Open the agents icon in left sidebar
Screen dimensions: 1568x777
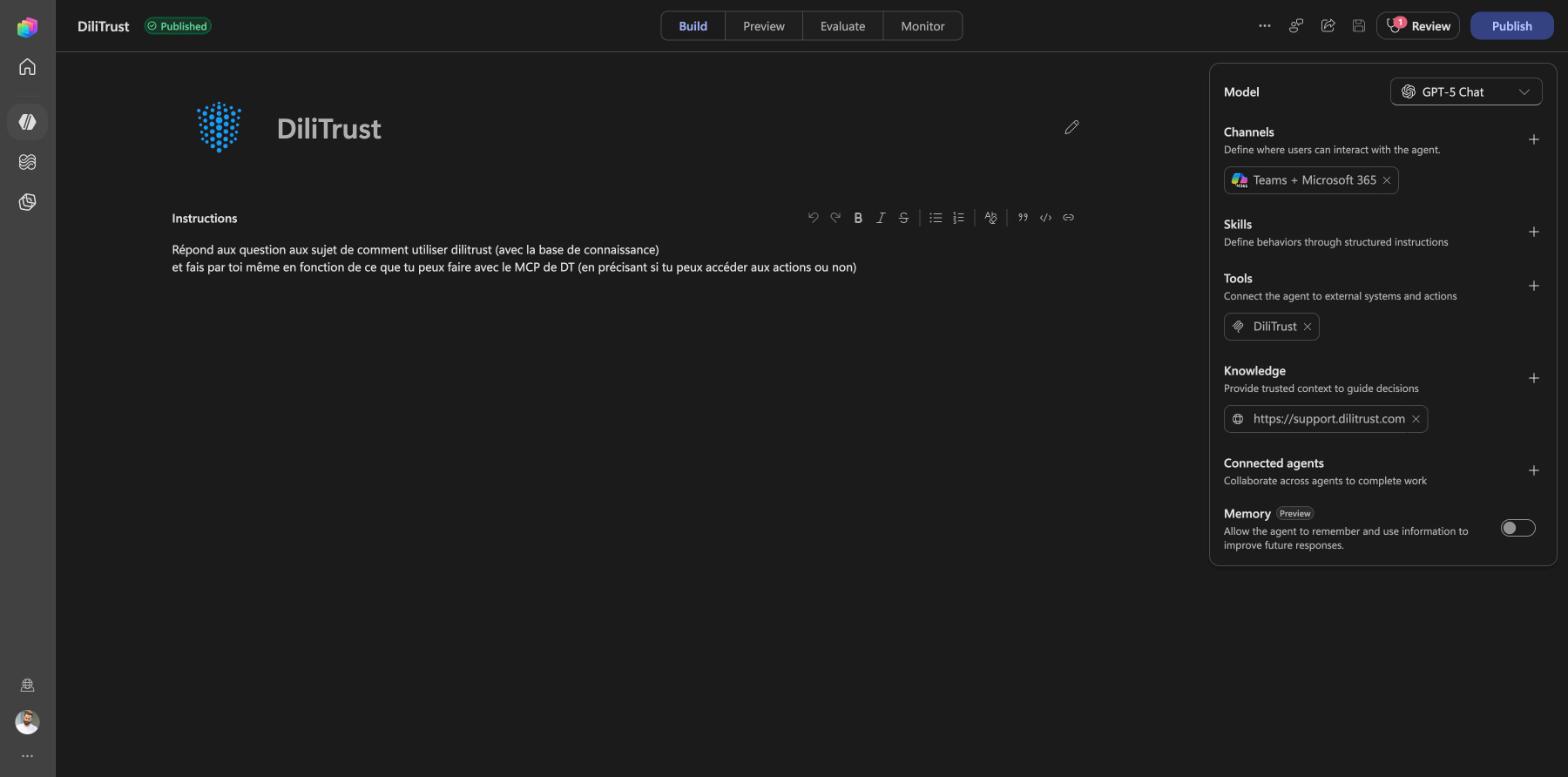tap(27, 122)
